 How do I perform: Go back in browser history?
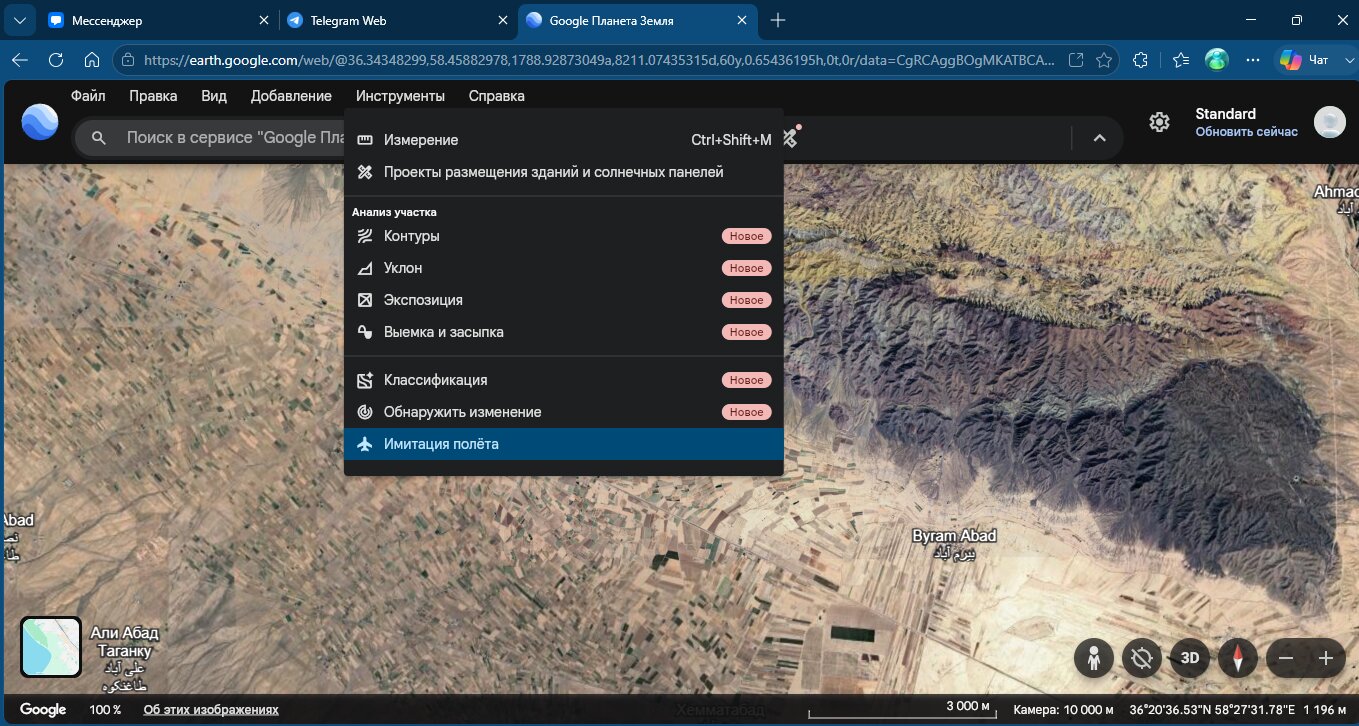(19, 60)
